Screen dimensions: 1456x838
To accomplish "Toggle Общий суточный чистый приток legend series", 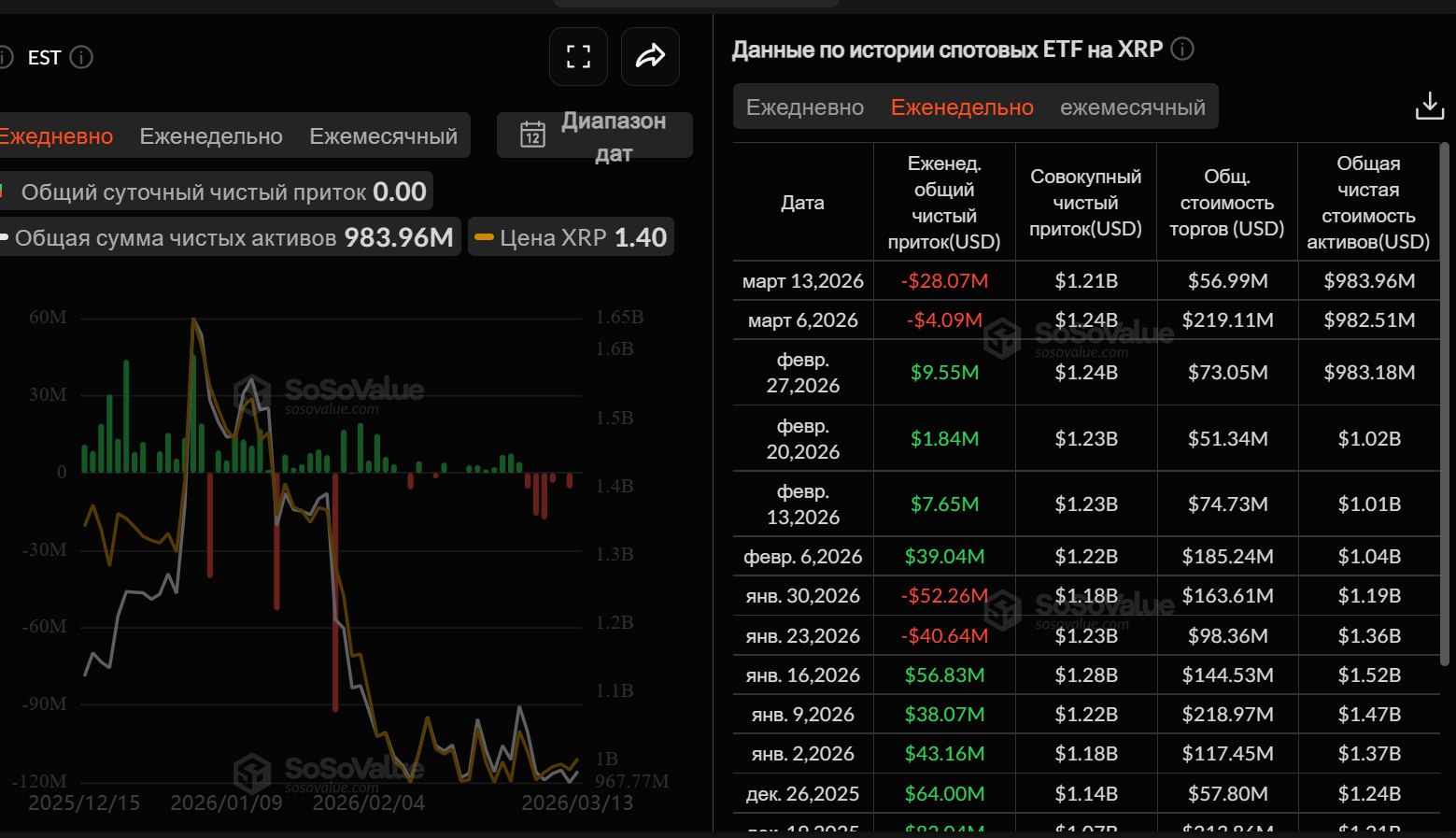I will click(x=216, y=192).
